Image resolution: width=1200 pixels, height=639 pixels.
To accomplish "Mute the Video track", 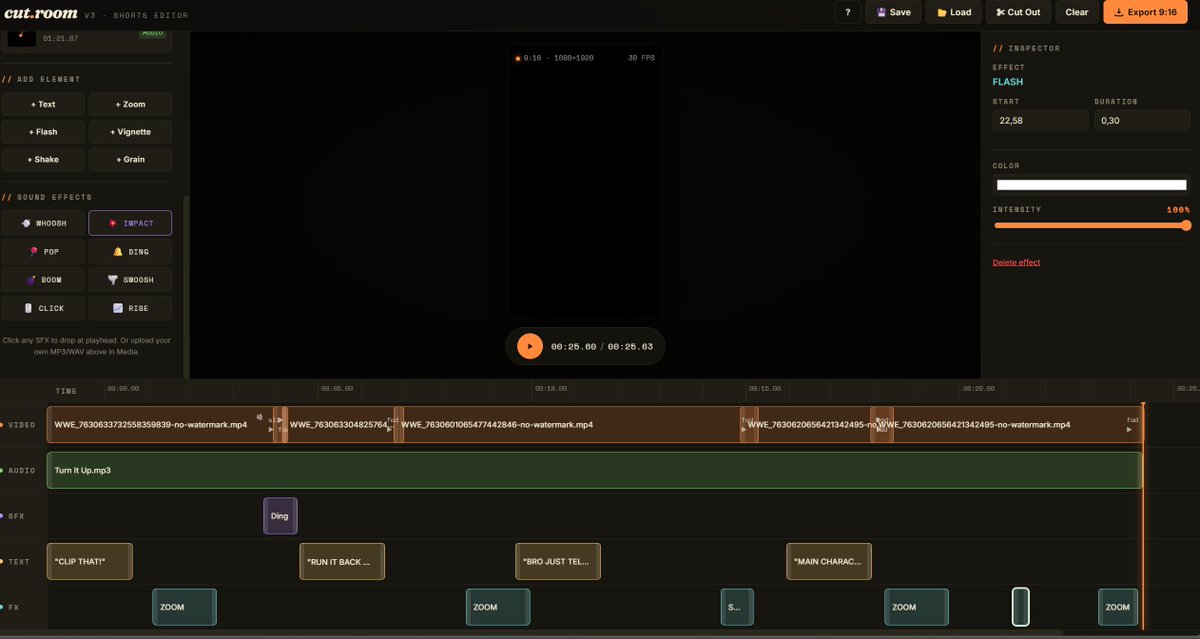I will point(10,424).
